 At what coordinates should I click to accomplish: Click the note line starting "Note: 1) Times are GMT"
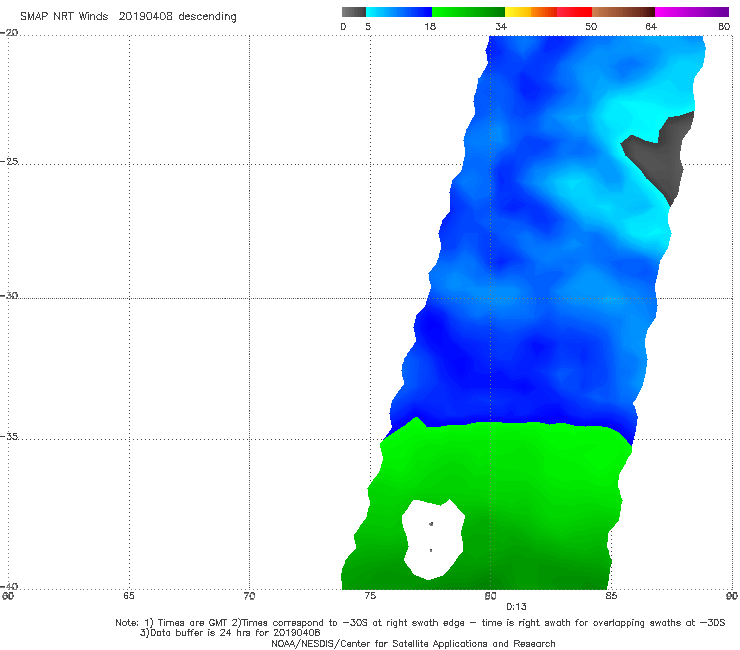420,623
